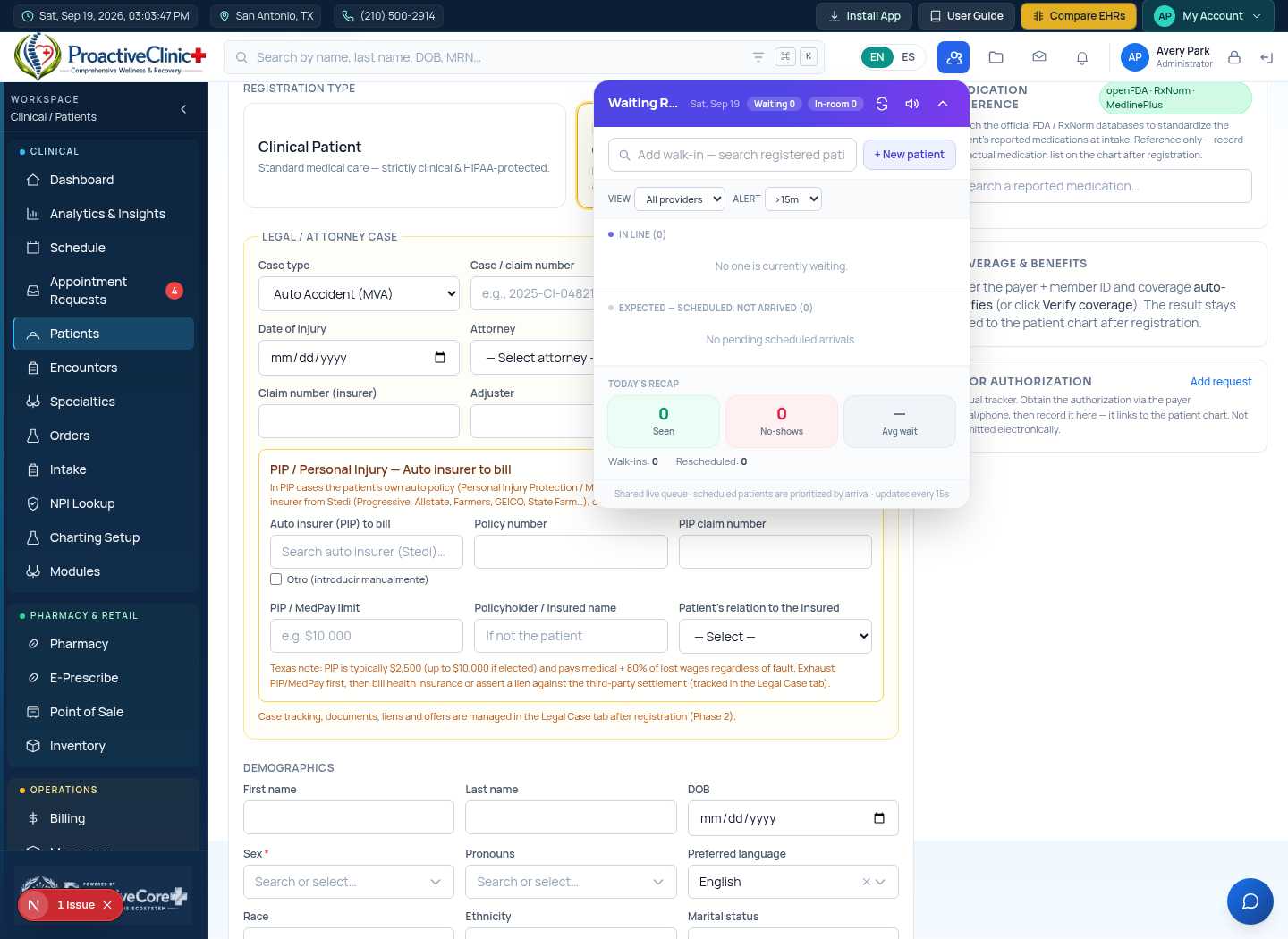Open the Case type dropdown
Screen dimensions: 1288x939
pyautogui.click(x=359, y=294)
